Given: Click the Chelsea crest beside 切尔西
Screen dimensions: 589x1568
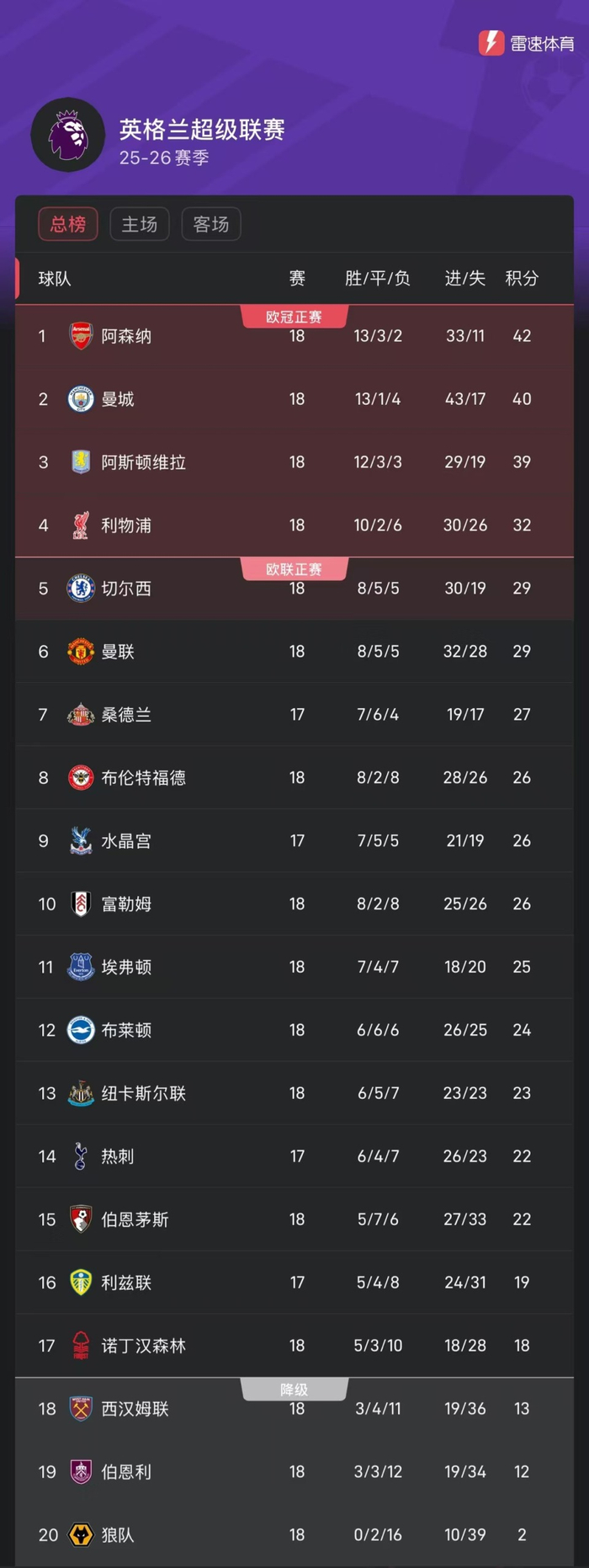Looking at the screenshot, I should pyautogui.click(x=80, y=588).
